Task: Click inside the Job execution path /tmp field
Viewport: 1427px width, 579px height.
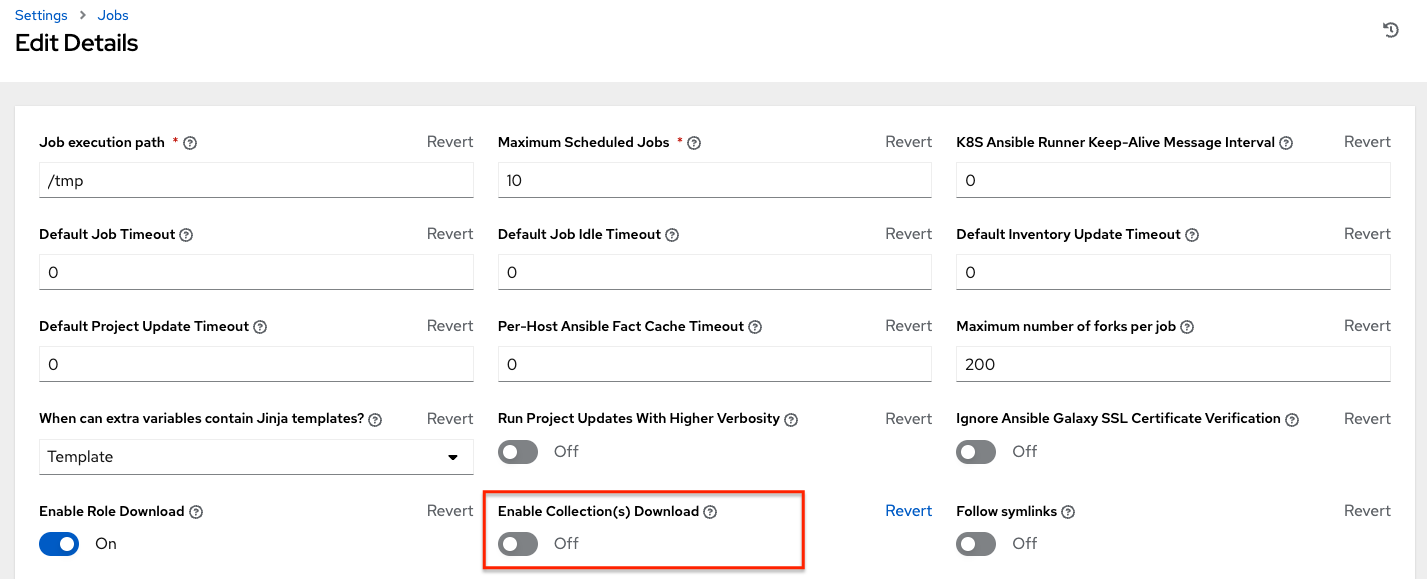Action: [255, 180]
